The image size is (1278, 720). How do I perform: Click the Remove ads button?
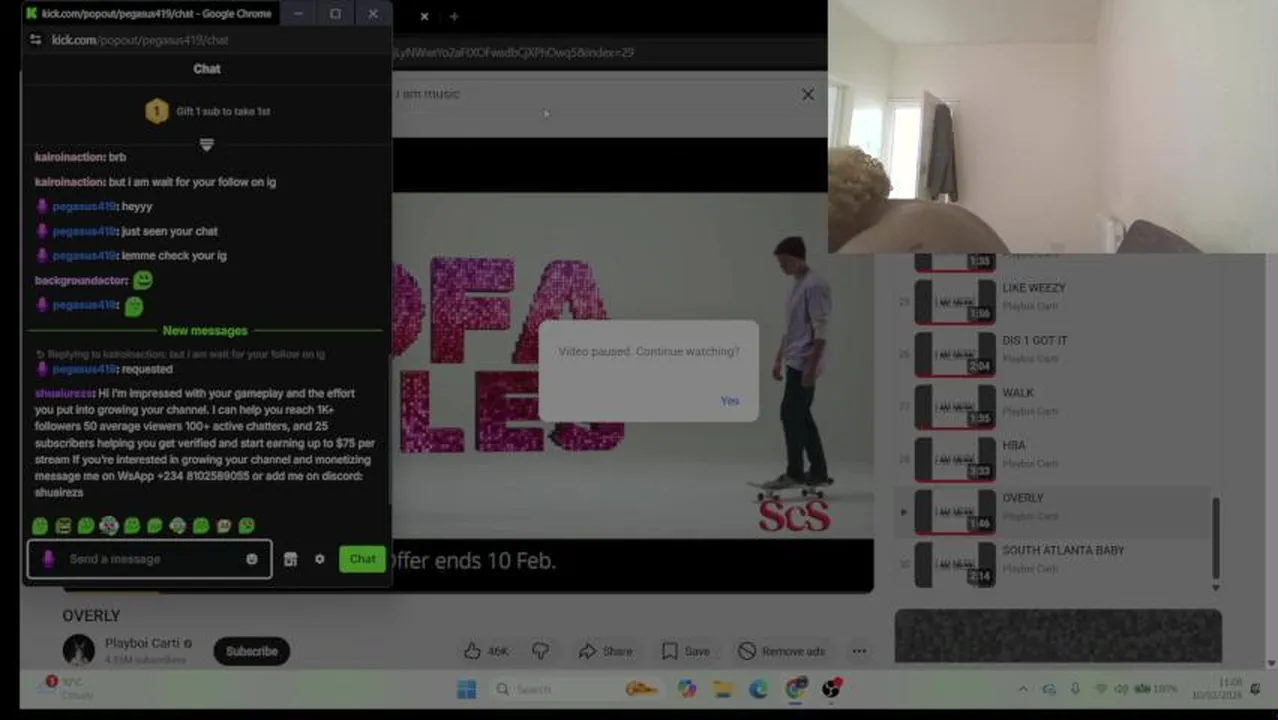point(782,651)
